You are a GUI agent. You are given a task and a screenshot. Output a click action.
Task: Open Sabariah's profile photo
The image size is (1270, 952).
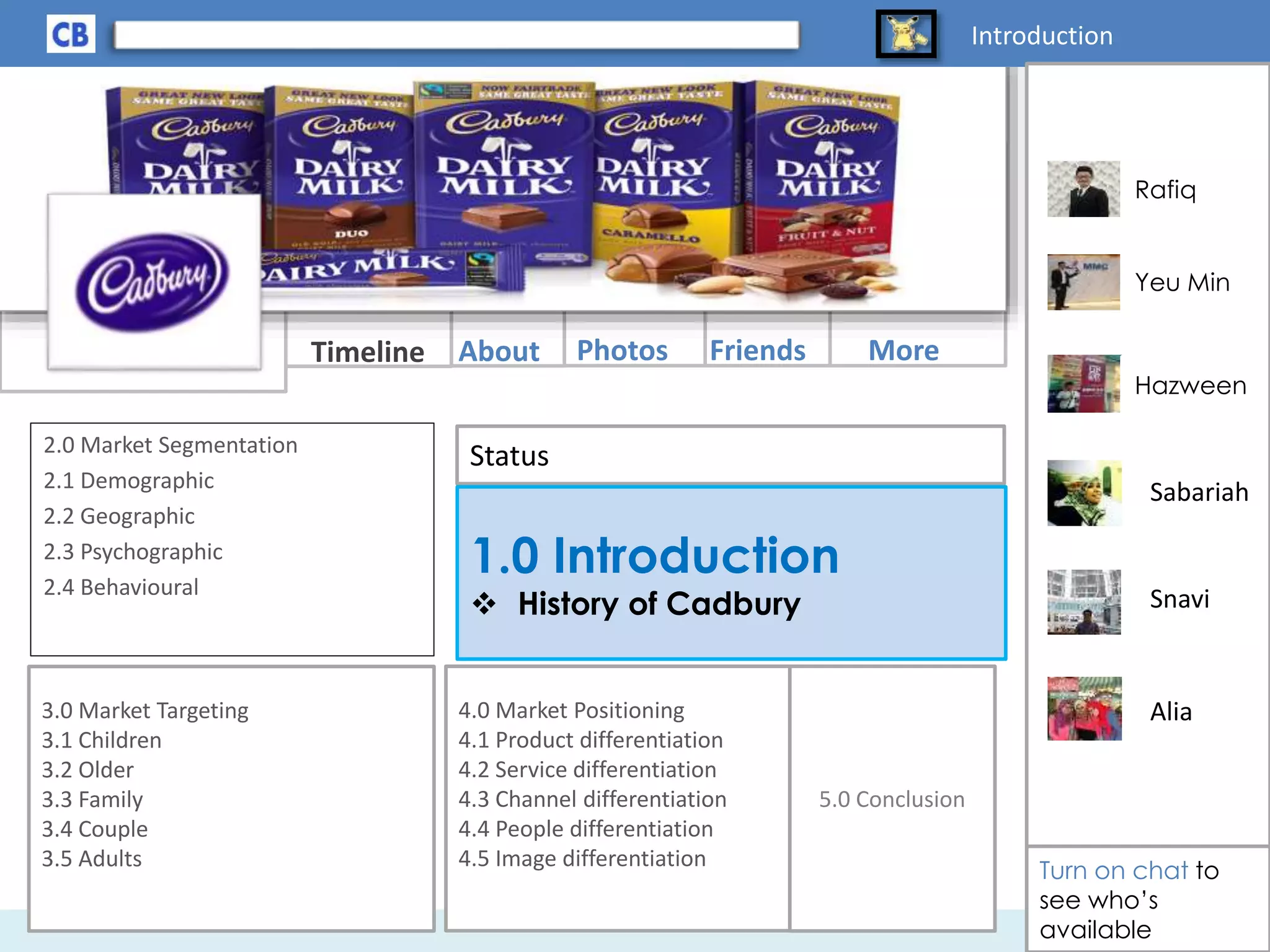click(1083, 493)
